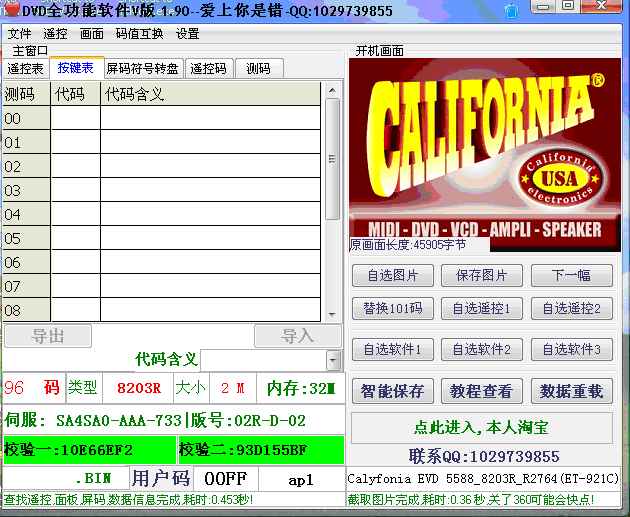The image size is (630, 517).
Task: Click the 96 码 indicator
Action: [34, 388]
